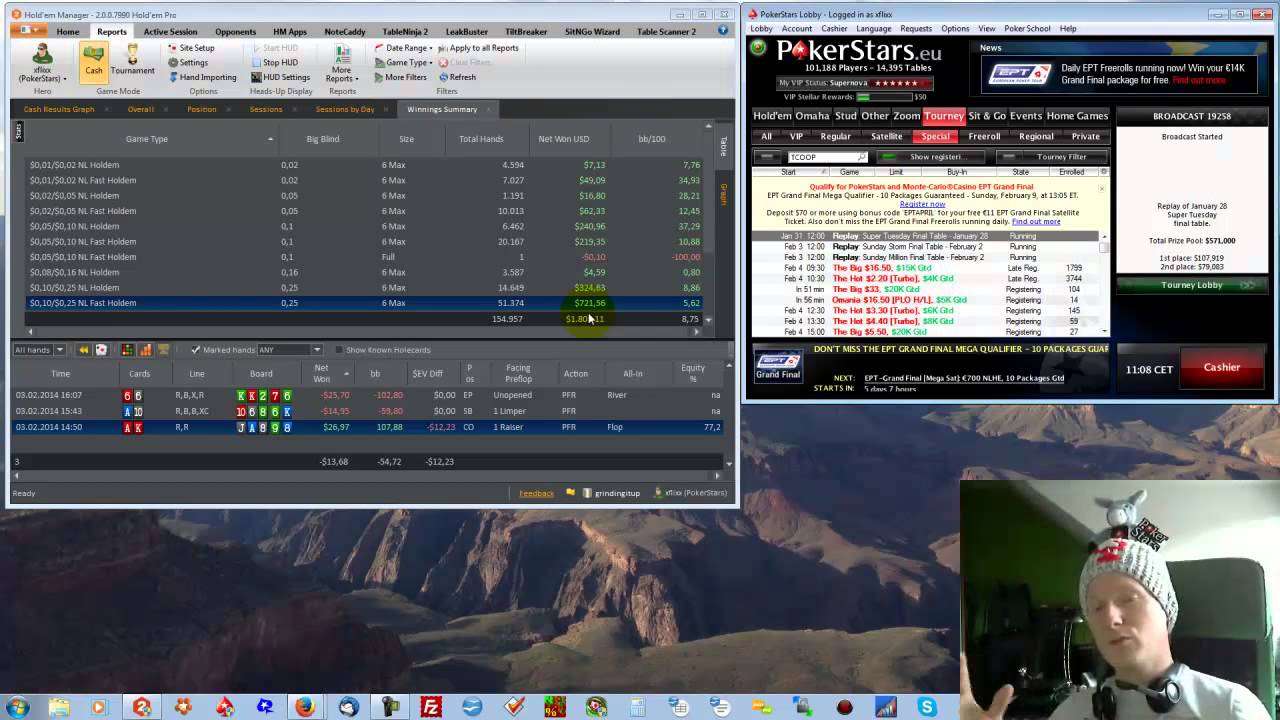Screen dimensions: 1280x720
Task: Click the yellow note icon in status bar
Action: (x=570, y=493)
